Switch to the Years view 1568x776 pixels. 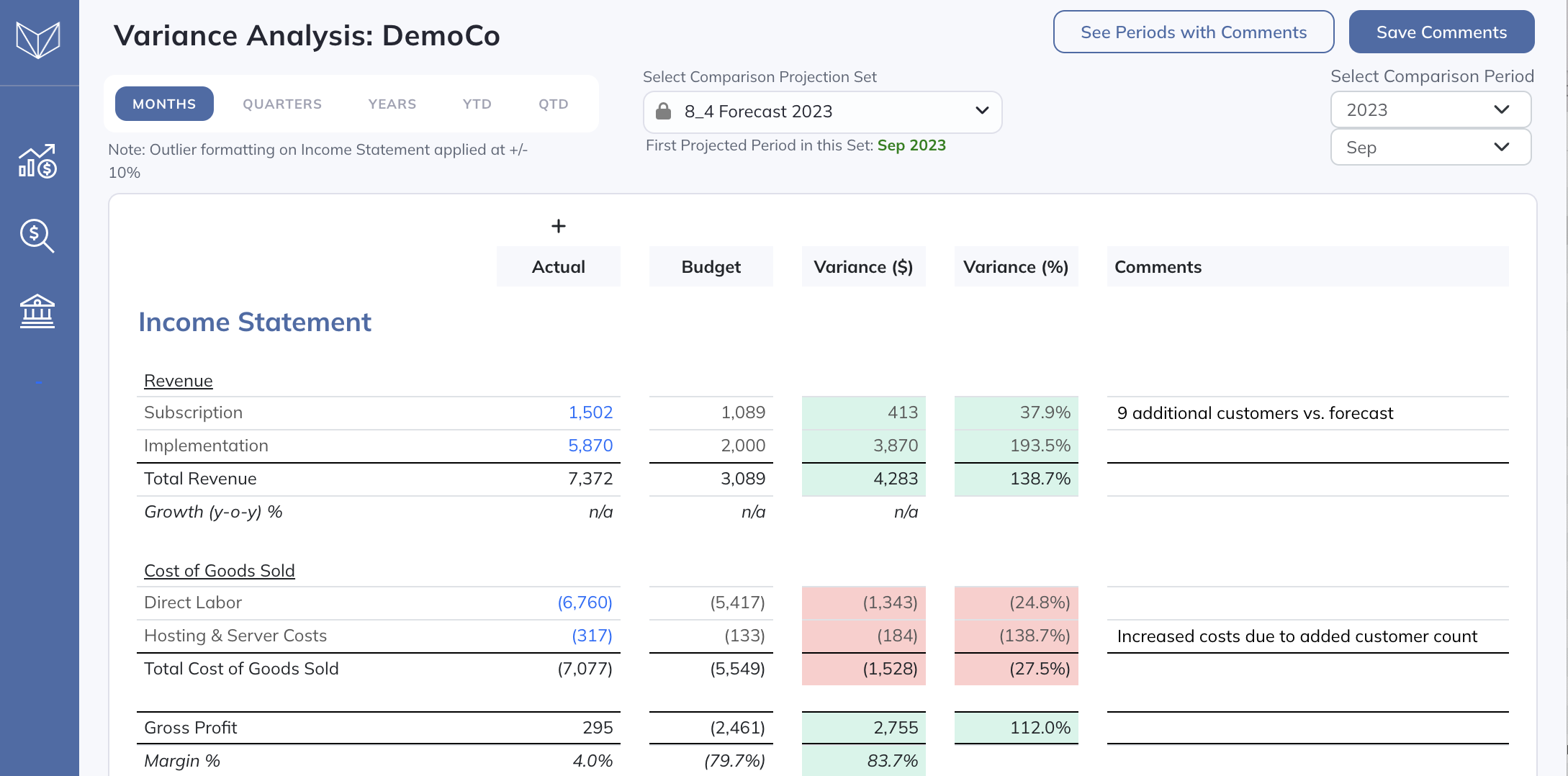[392, 104]
